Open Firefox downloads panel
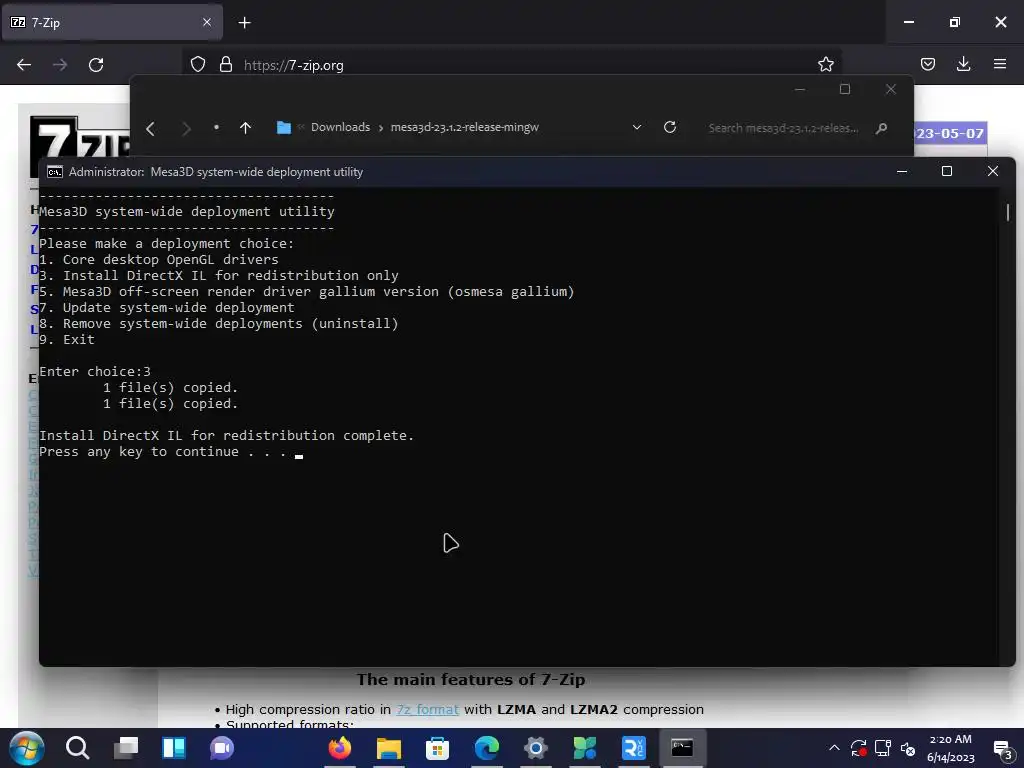 pyautogui.click(x=963, y=64)
